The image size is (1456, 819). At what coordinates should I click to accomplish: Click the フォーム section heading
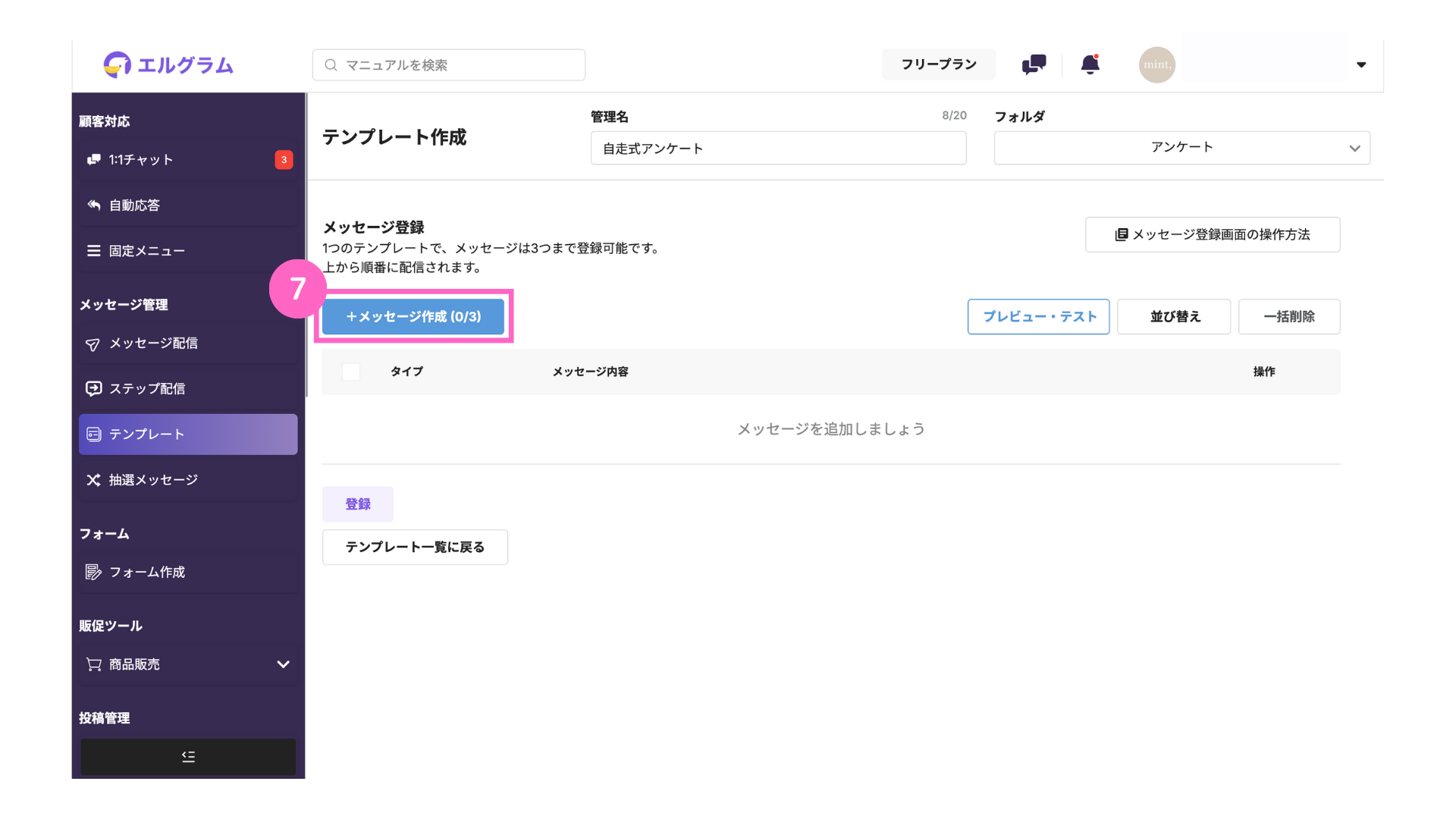104,534
